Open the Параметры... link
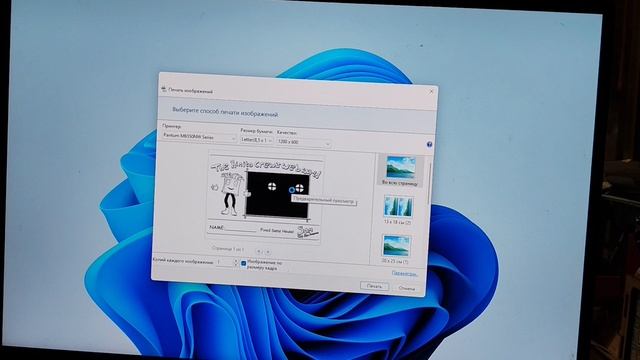640x360 pixels. click(404, 273)
